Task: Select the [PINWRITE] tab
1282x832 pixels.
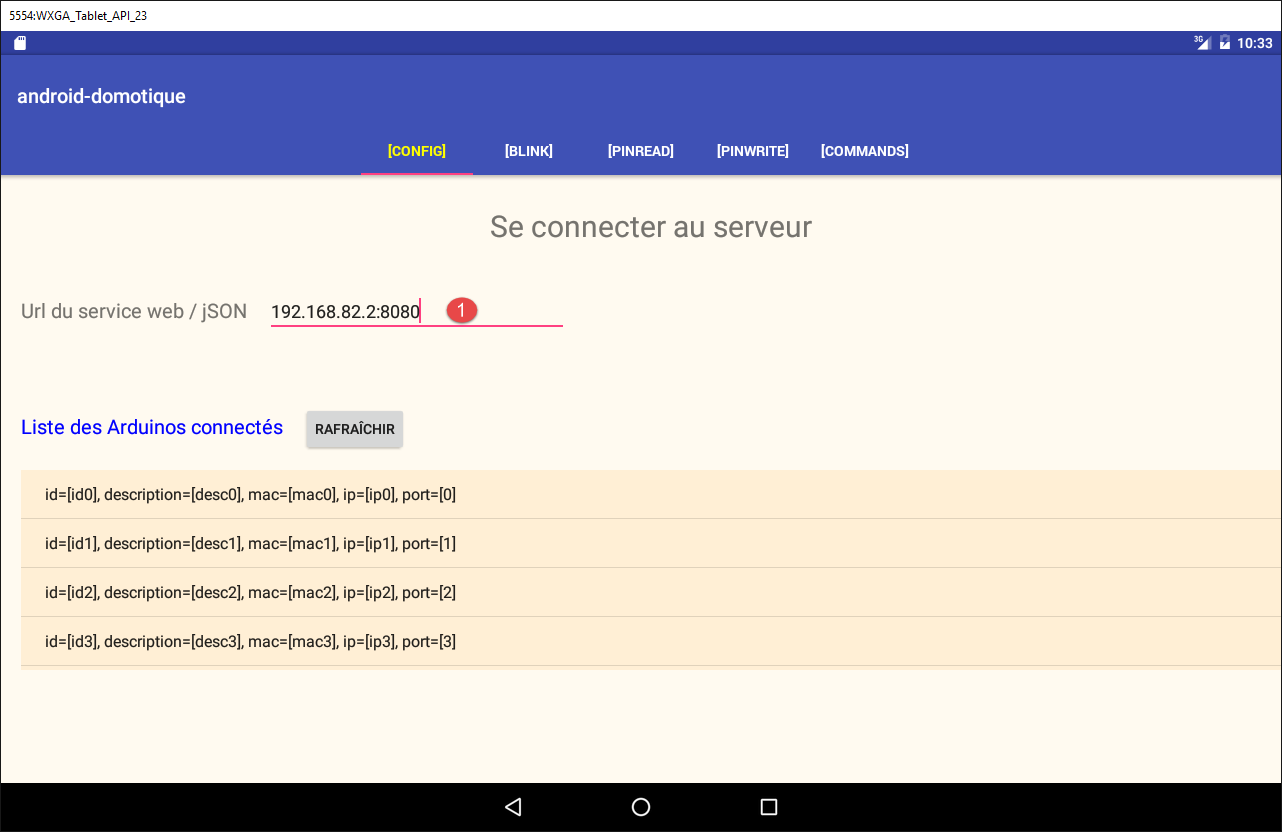Action: coord(753,151)
